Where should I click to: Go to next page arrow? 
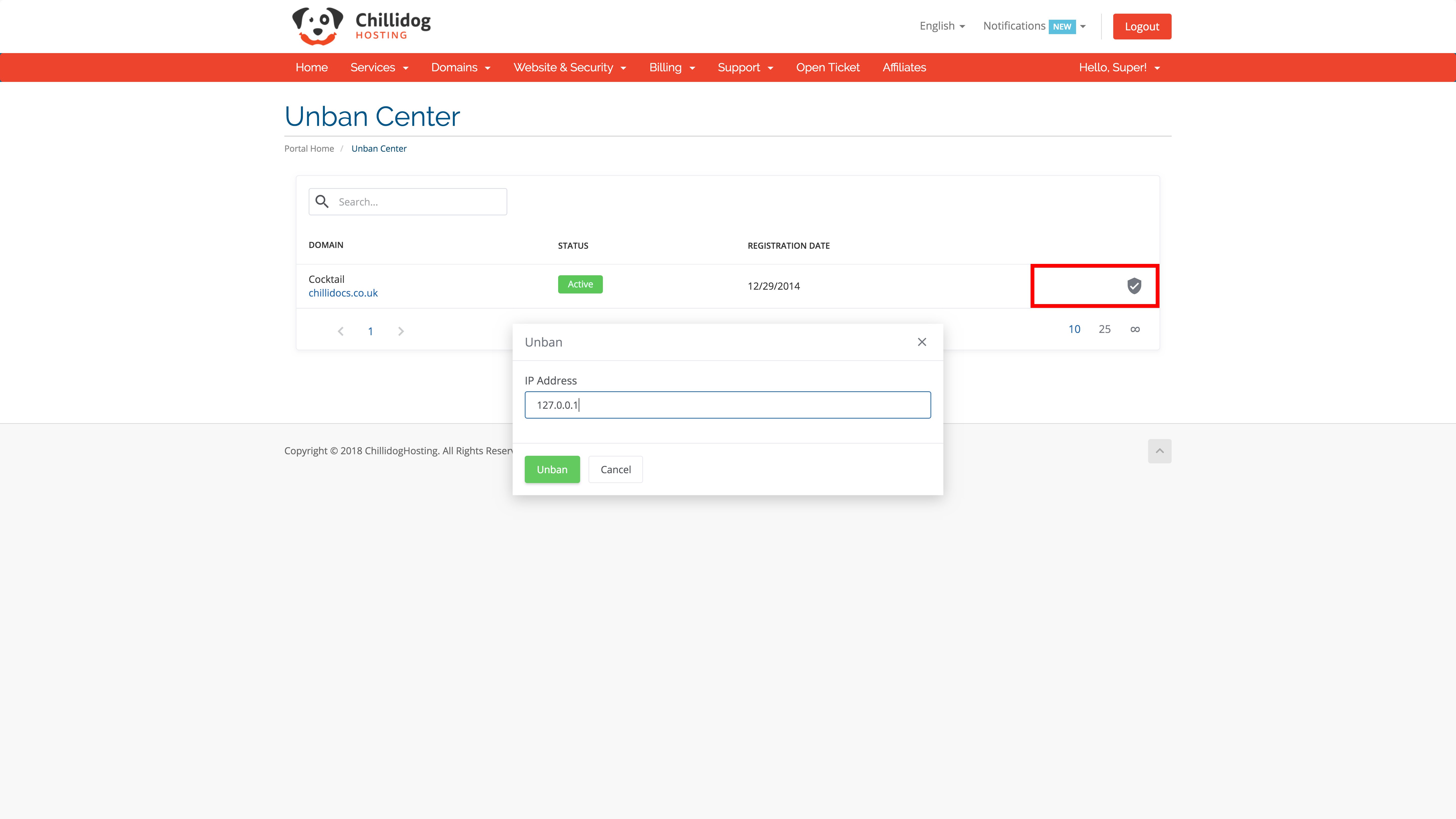tap(401, 331)
